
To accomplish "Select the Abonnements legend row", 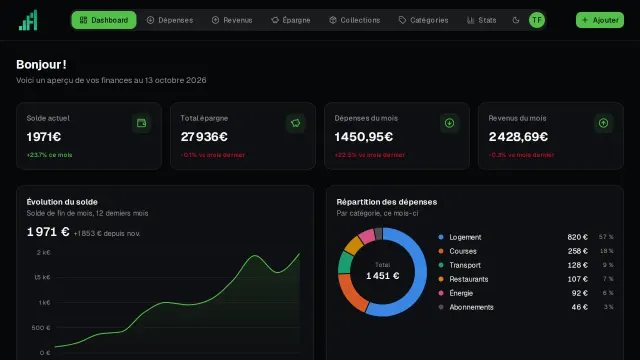I will (x=526, y=307).
